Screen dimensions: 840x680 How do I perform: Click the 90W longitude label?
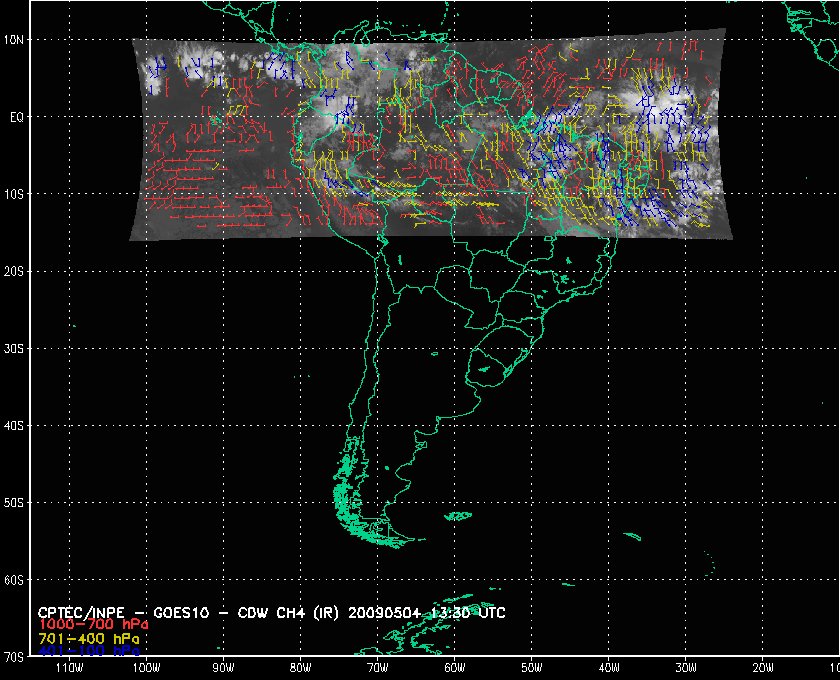point(223,668)
